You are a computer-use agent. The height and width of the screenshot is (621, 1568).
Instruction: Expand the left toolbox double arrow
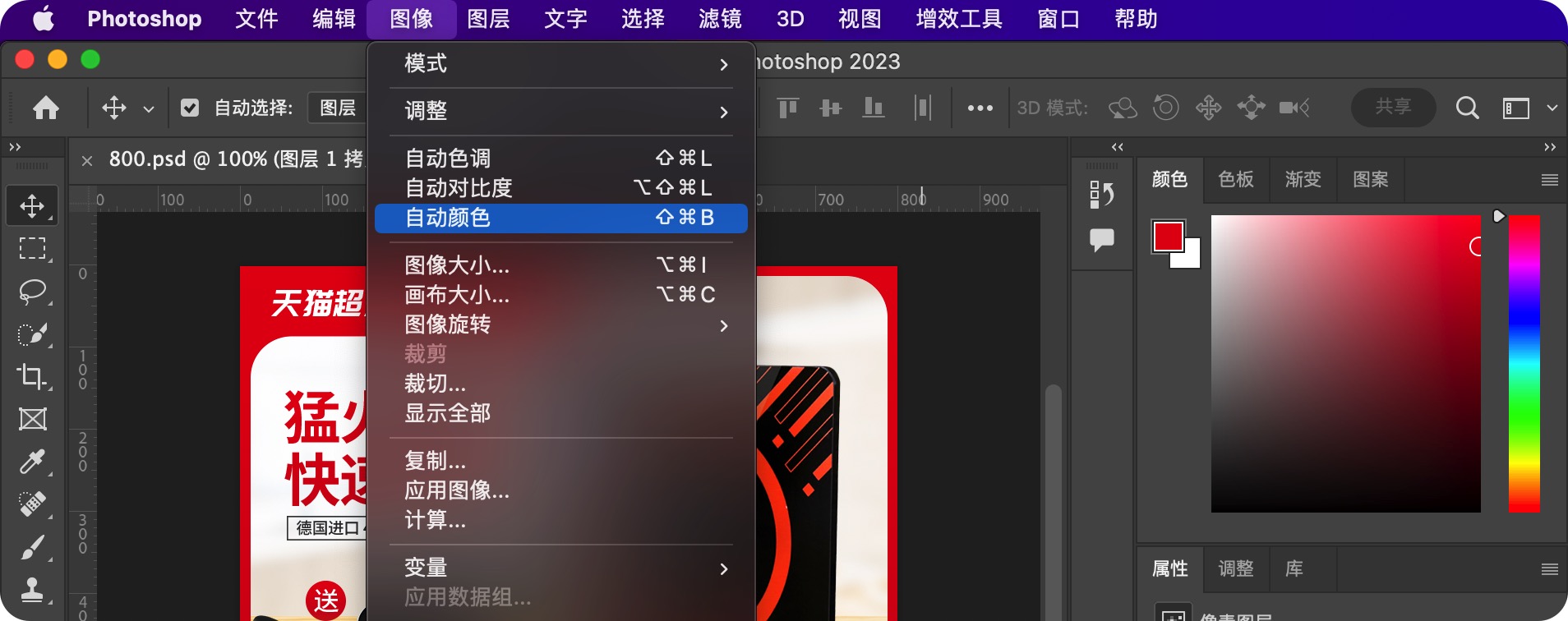click(x=15, y=147)
